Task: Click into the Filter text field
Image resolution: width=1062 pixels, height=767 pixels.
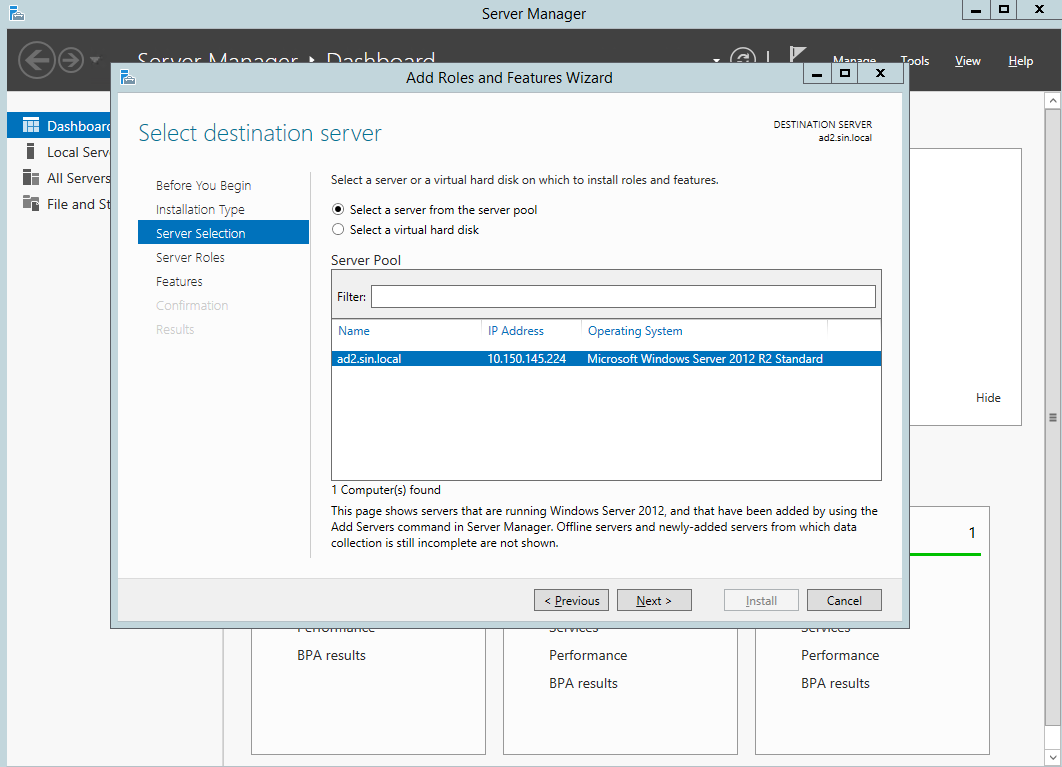Action: click(x=623, y=296)
